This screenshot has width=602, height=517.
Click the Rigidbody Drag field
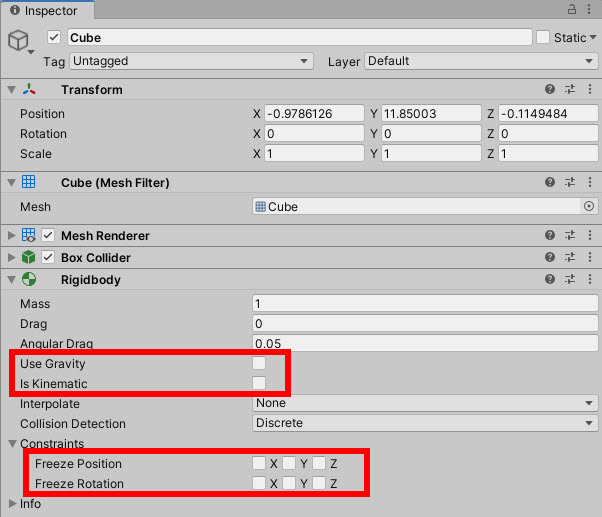425,323
